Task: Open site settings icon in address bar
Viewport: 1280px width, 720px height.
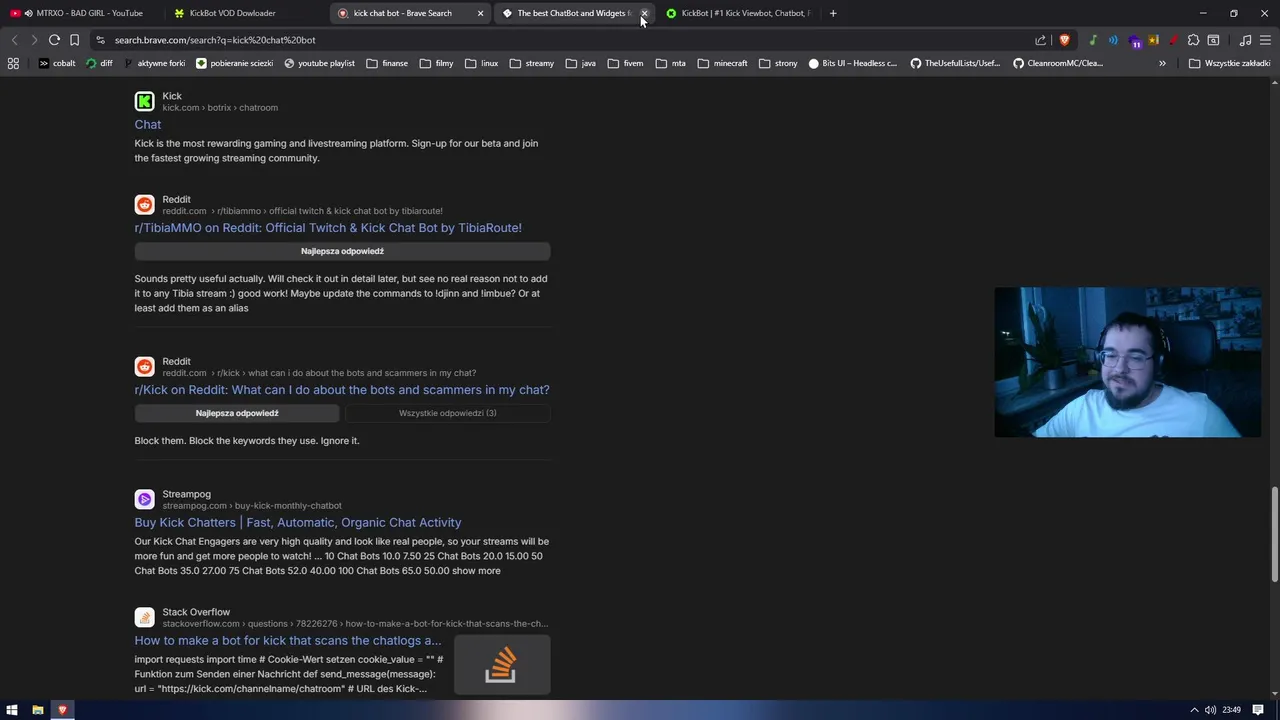Action: click(100, 40)
